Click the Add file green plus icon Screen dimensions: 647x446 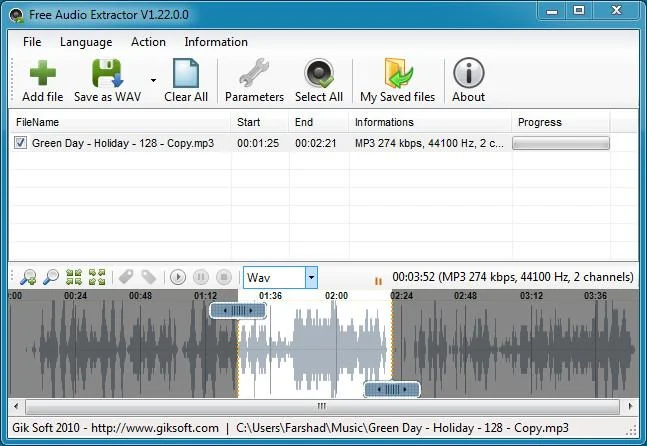click(43, 73)
